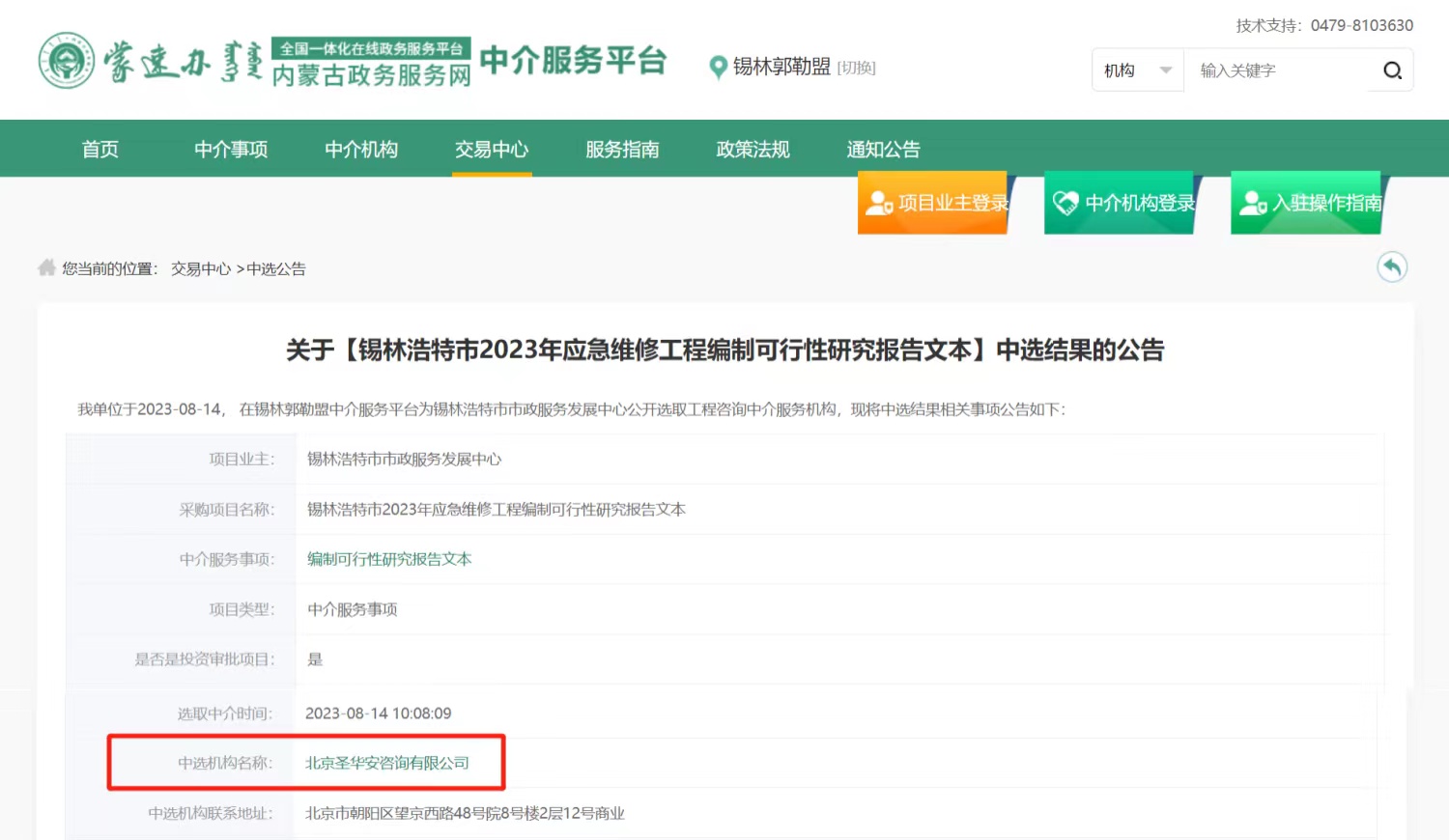1449x840 pixels.
Task: Open the 政策法规 nav tab
Action: pos(753,149)
